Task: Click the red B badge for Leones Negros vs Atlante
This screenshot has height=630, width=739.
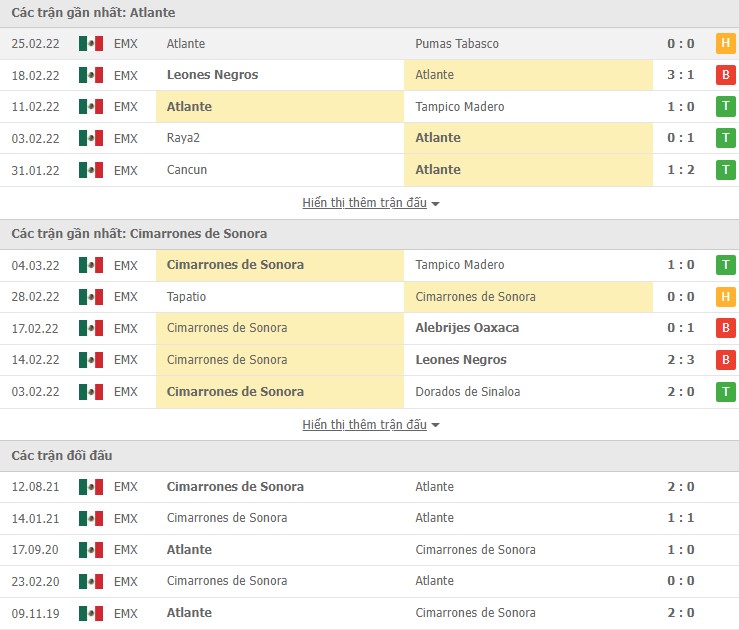Action: tap(725, 75)
